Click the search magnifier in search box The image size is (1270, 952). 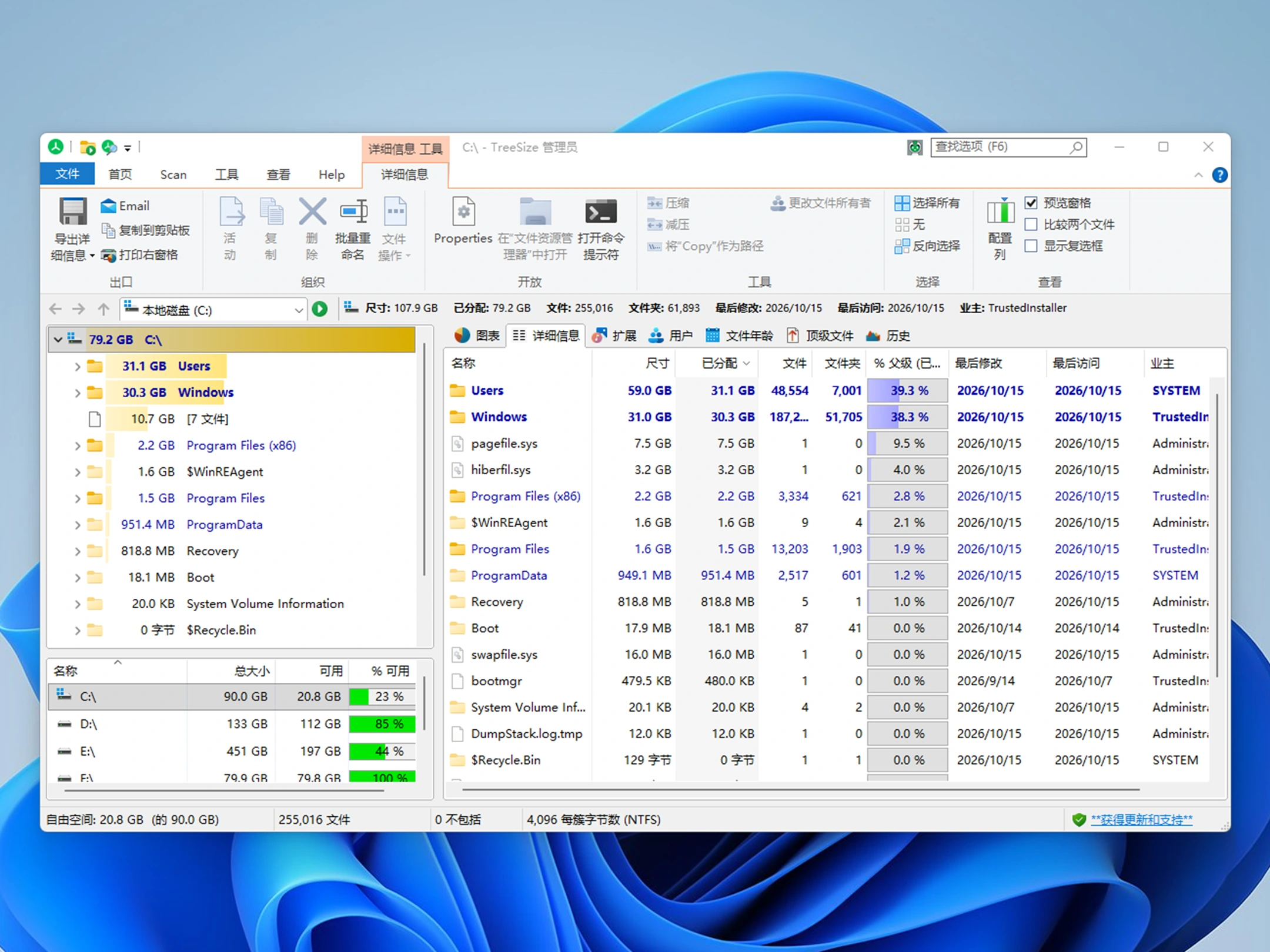click(1076, 147)
